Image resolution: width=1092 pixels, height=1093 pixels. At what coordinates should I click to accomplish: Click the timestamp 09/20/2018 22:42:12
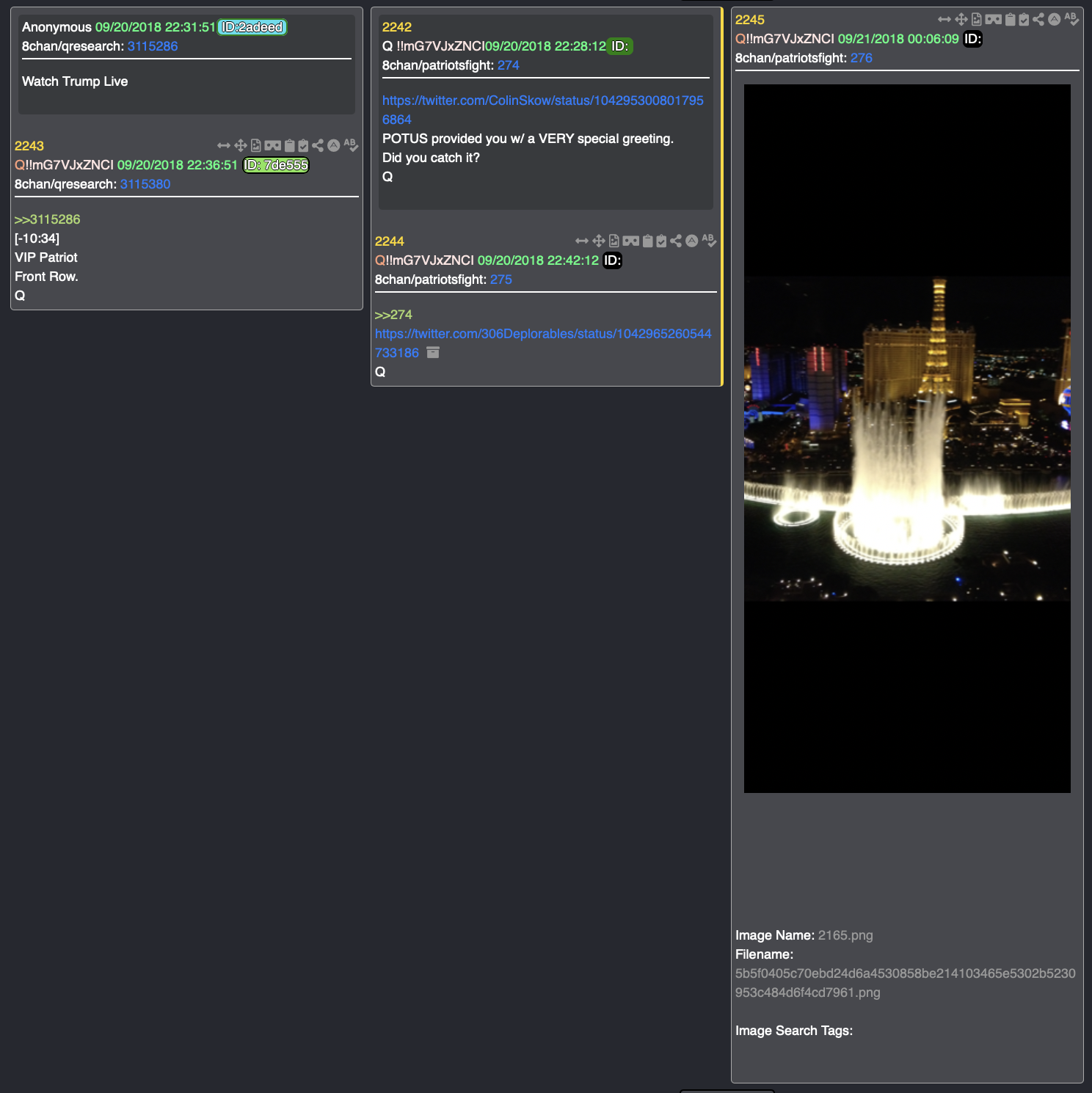click(538, 260)
